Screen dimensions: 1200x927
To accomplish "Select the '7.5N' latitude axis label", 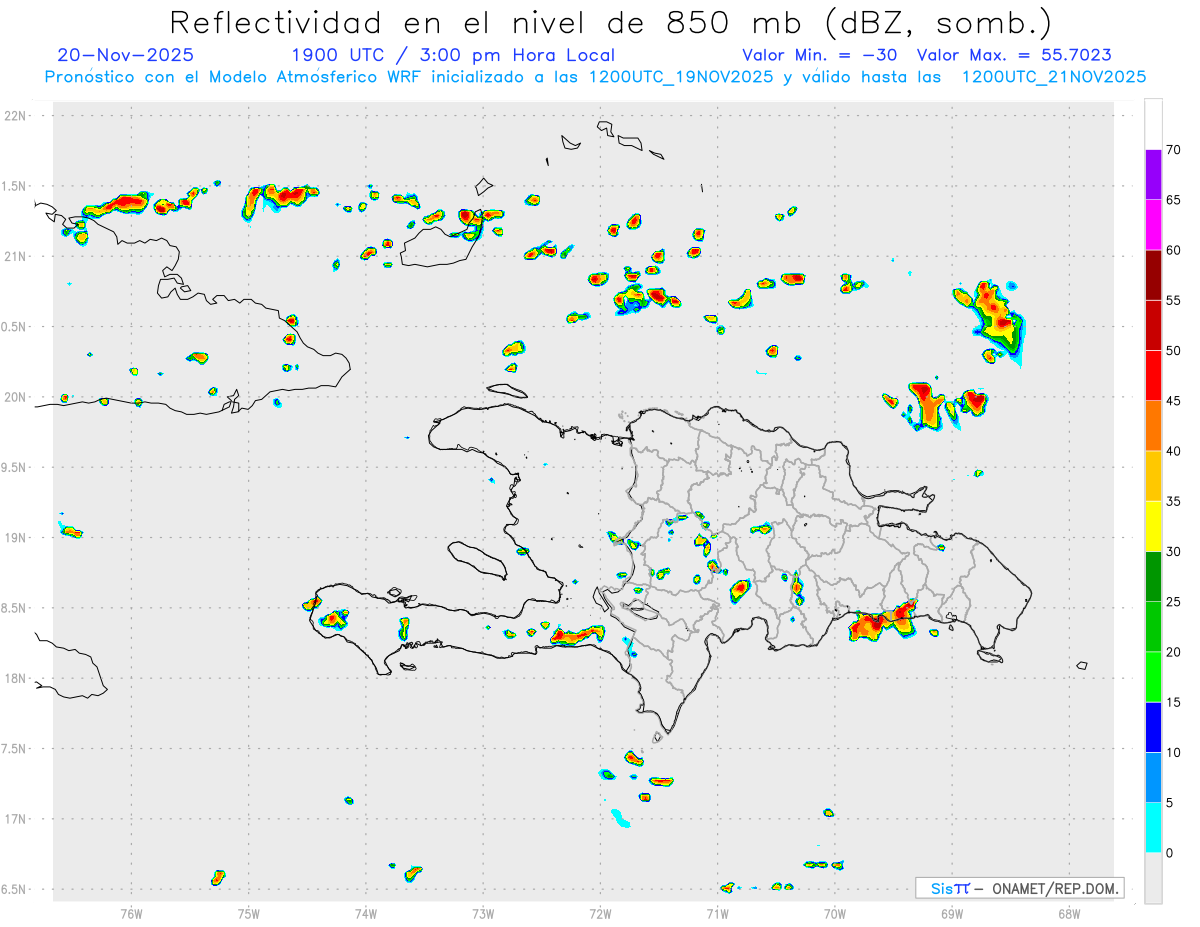I will coord(15,749).
